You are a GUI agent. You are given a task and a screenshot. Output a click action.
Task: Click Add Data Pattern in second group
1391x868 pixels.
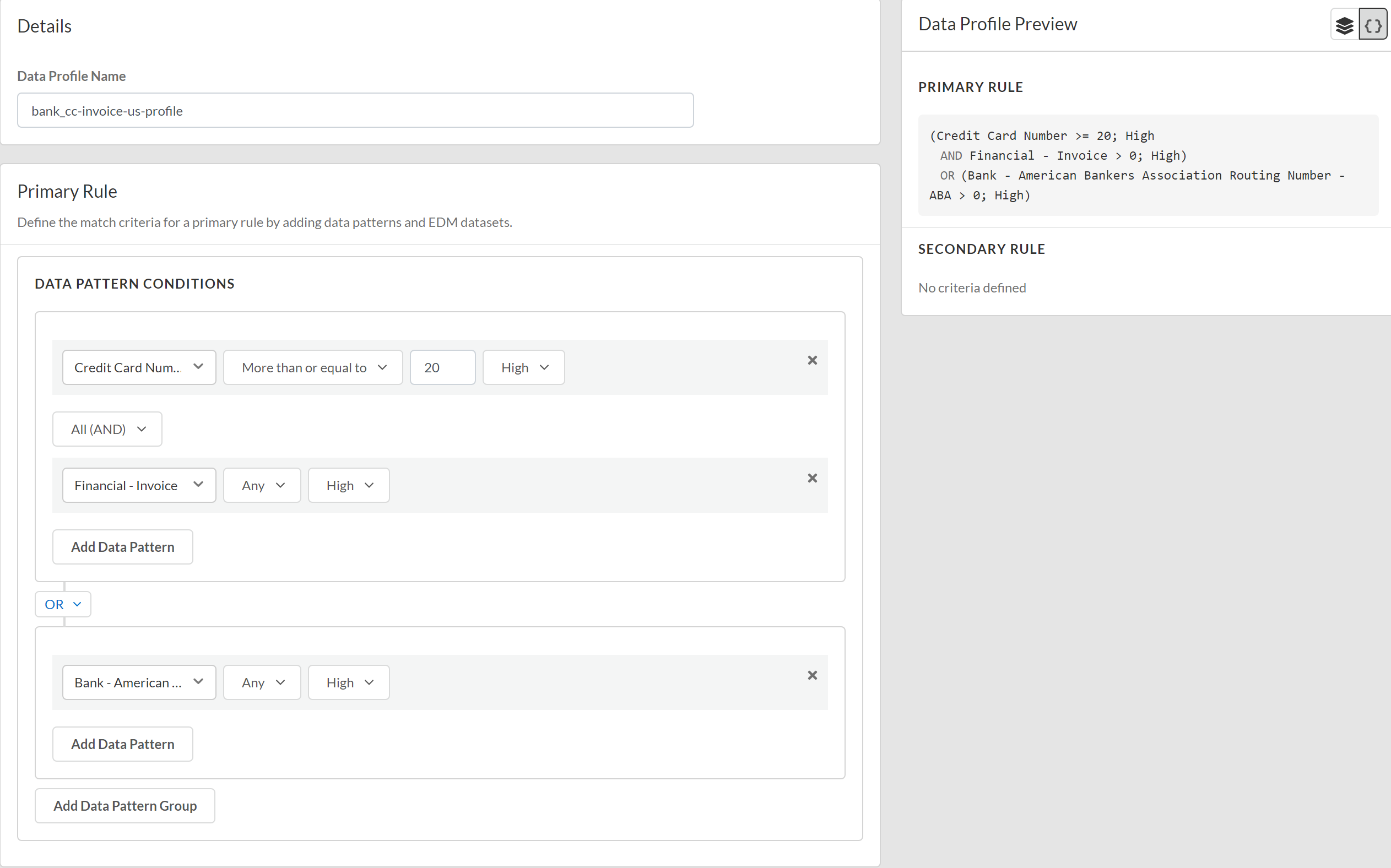click(123, 744)
